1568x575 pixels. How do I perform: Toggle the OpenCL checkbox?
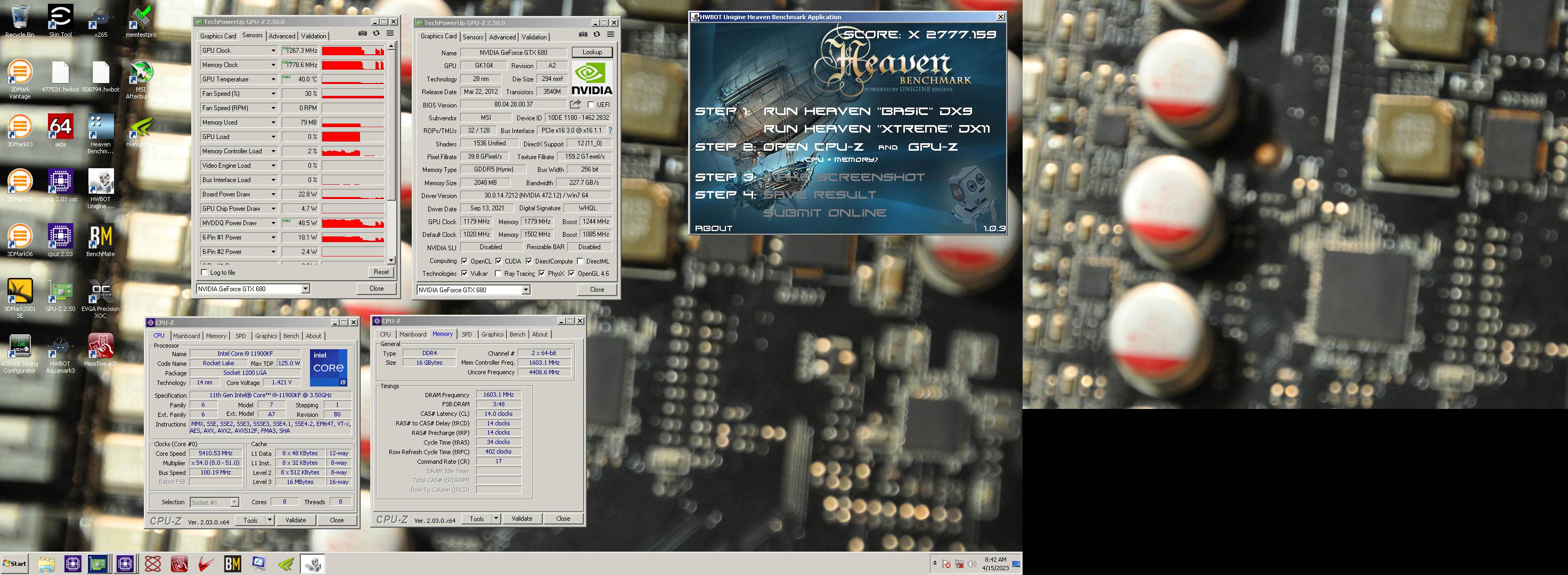[464, 261]
